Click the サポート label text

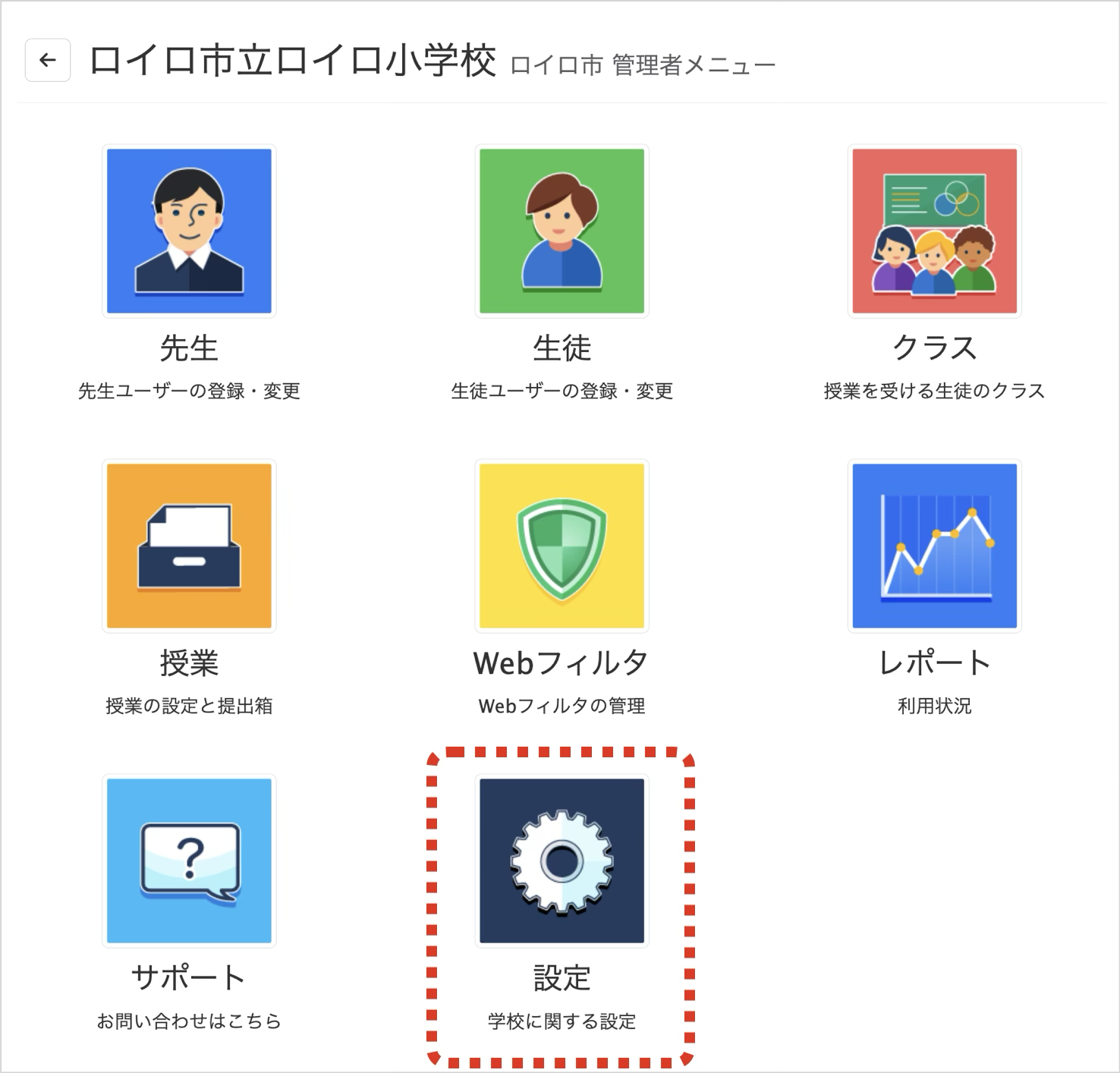pyautogui.click(x=189, y=978)
